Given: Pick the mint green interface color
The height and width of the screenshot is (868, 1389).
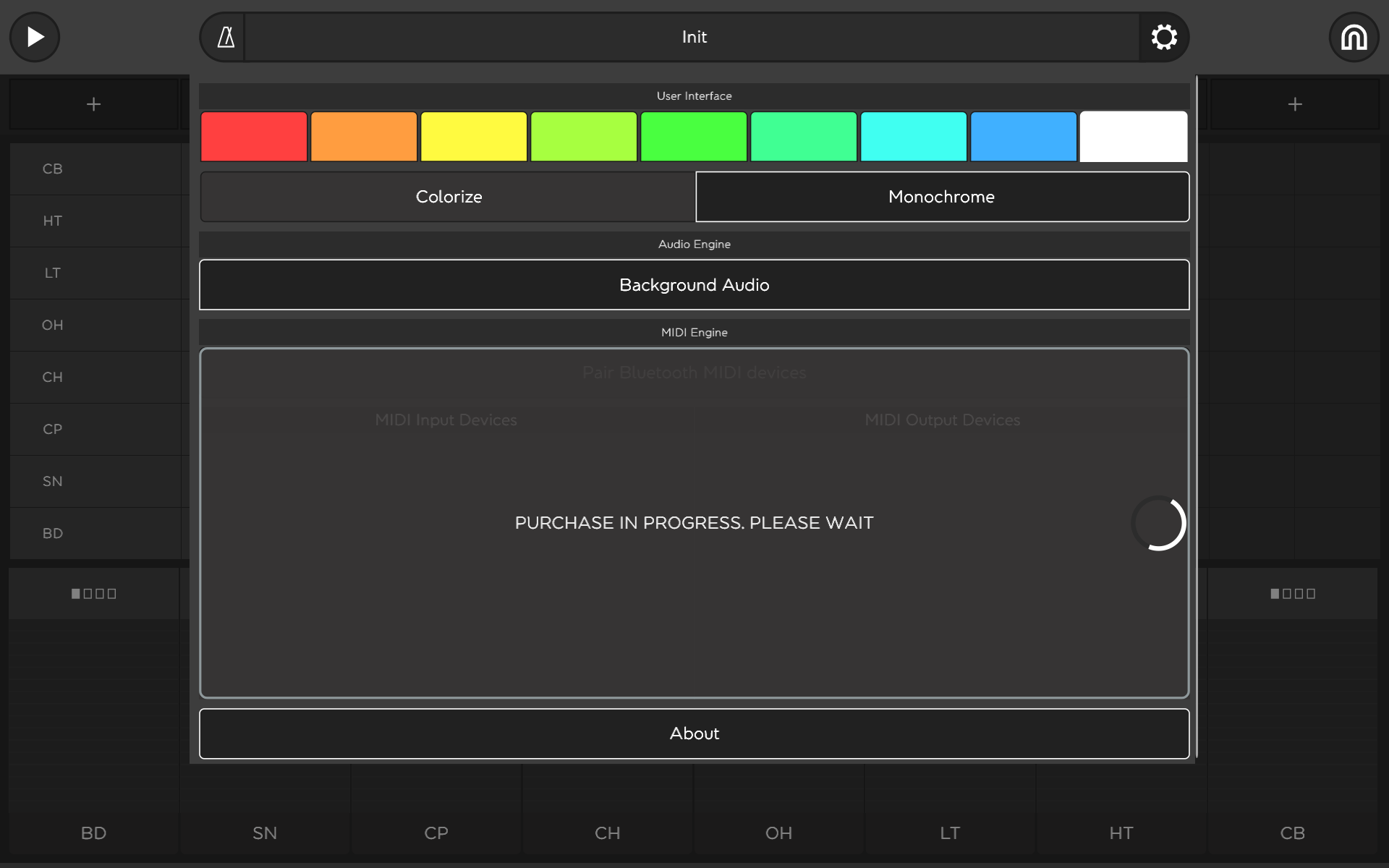Looking at the screenshot, I should point(804,136).
